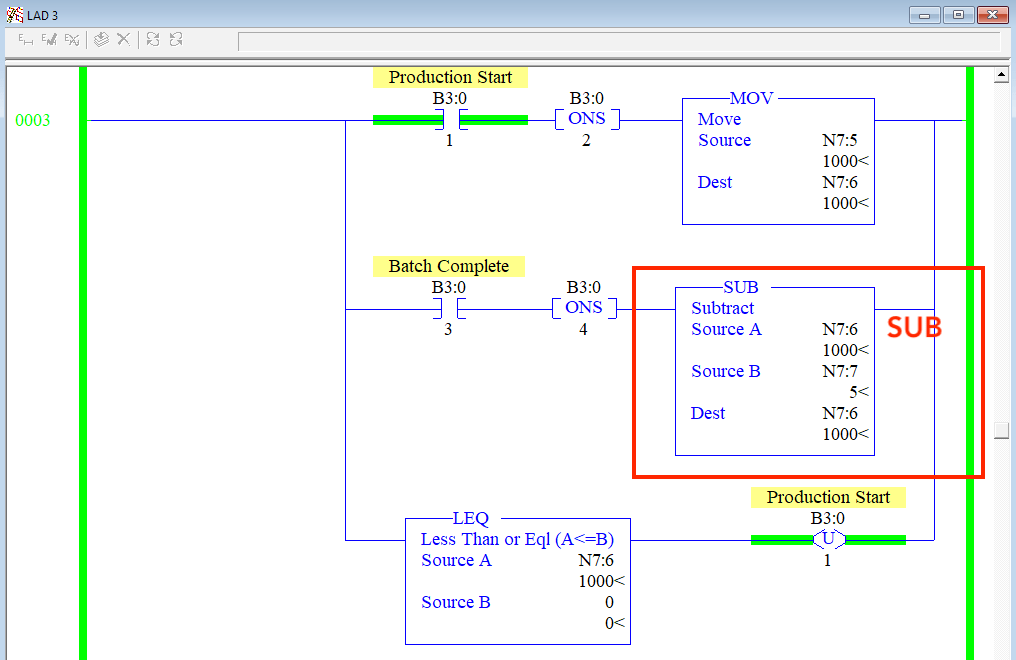Click rung number 0003
The height and width of the screenshot is (660, 1016).
click(33, 119)
